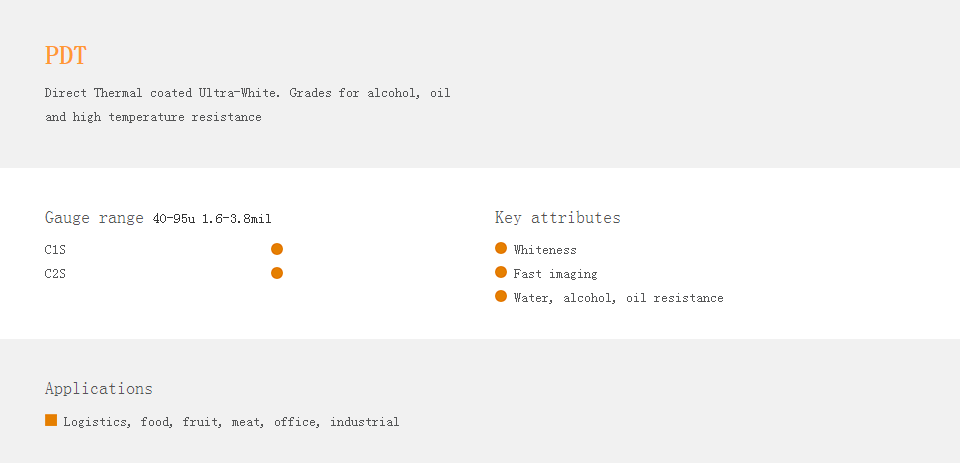Click the orange dot beside C1S

point(277,249)
